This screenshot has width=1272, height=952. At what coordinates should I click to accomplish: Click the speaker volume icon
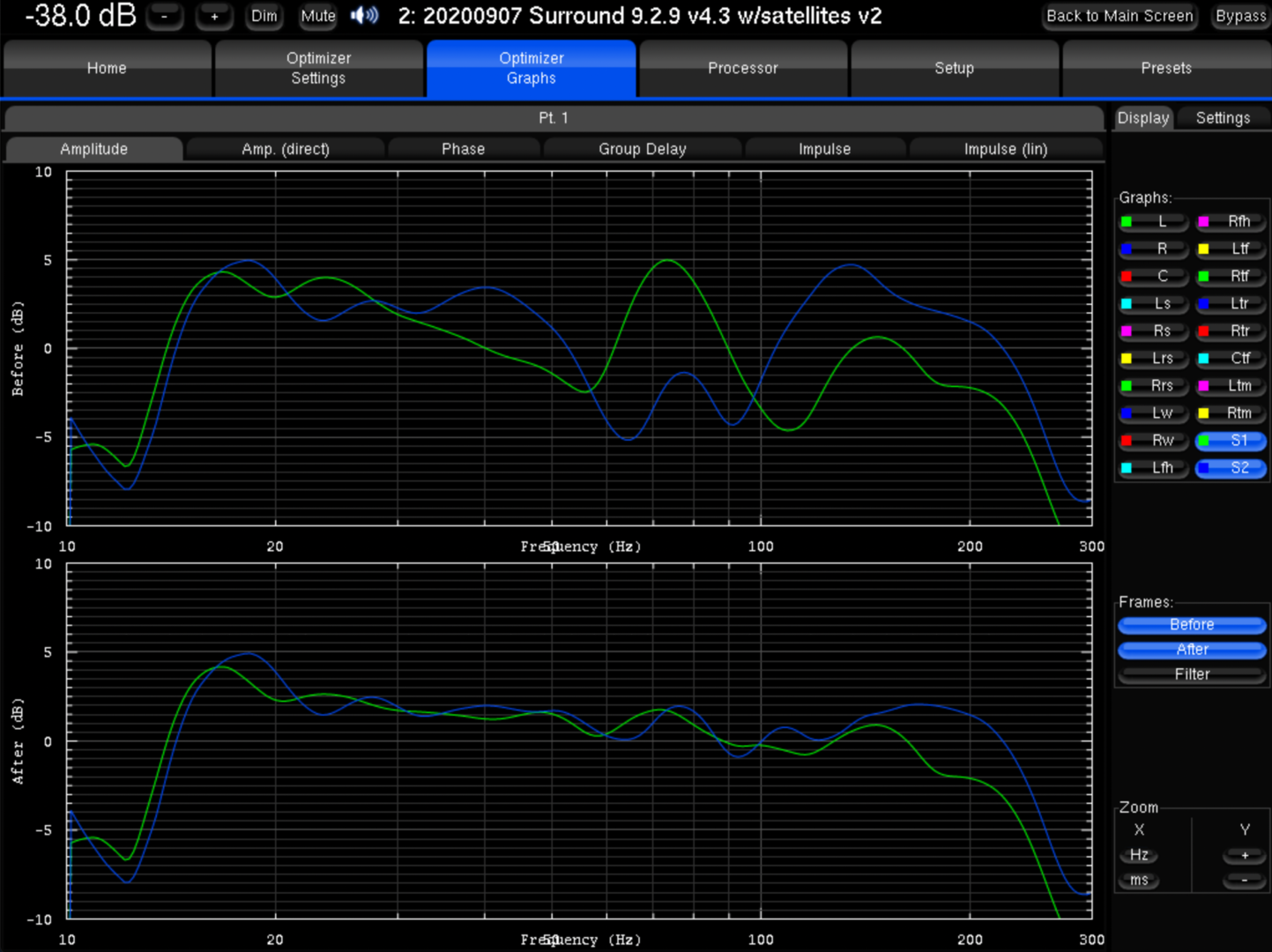[365, 15]
